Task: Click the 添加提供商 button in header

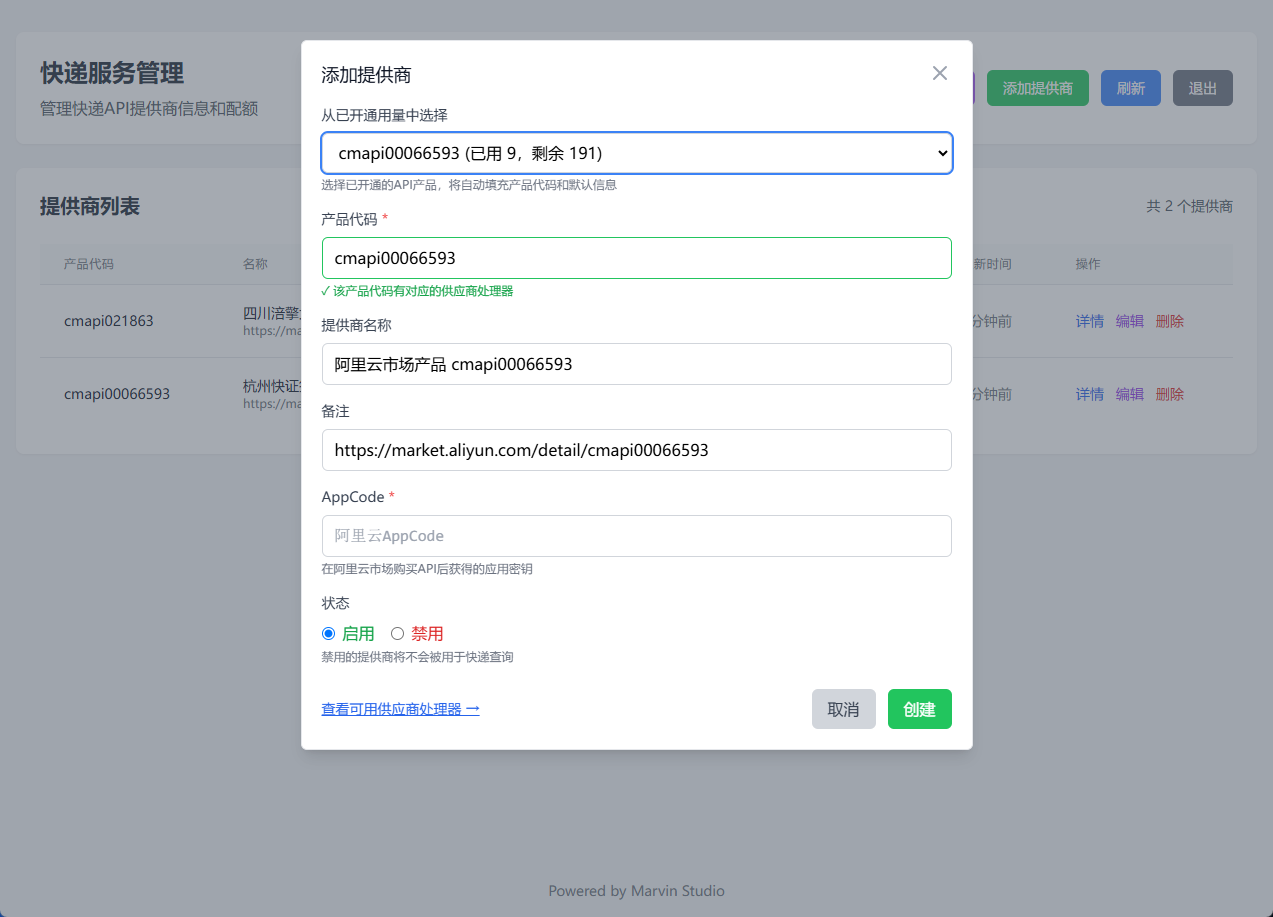Action: point(1037,88)
